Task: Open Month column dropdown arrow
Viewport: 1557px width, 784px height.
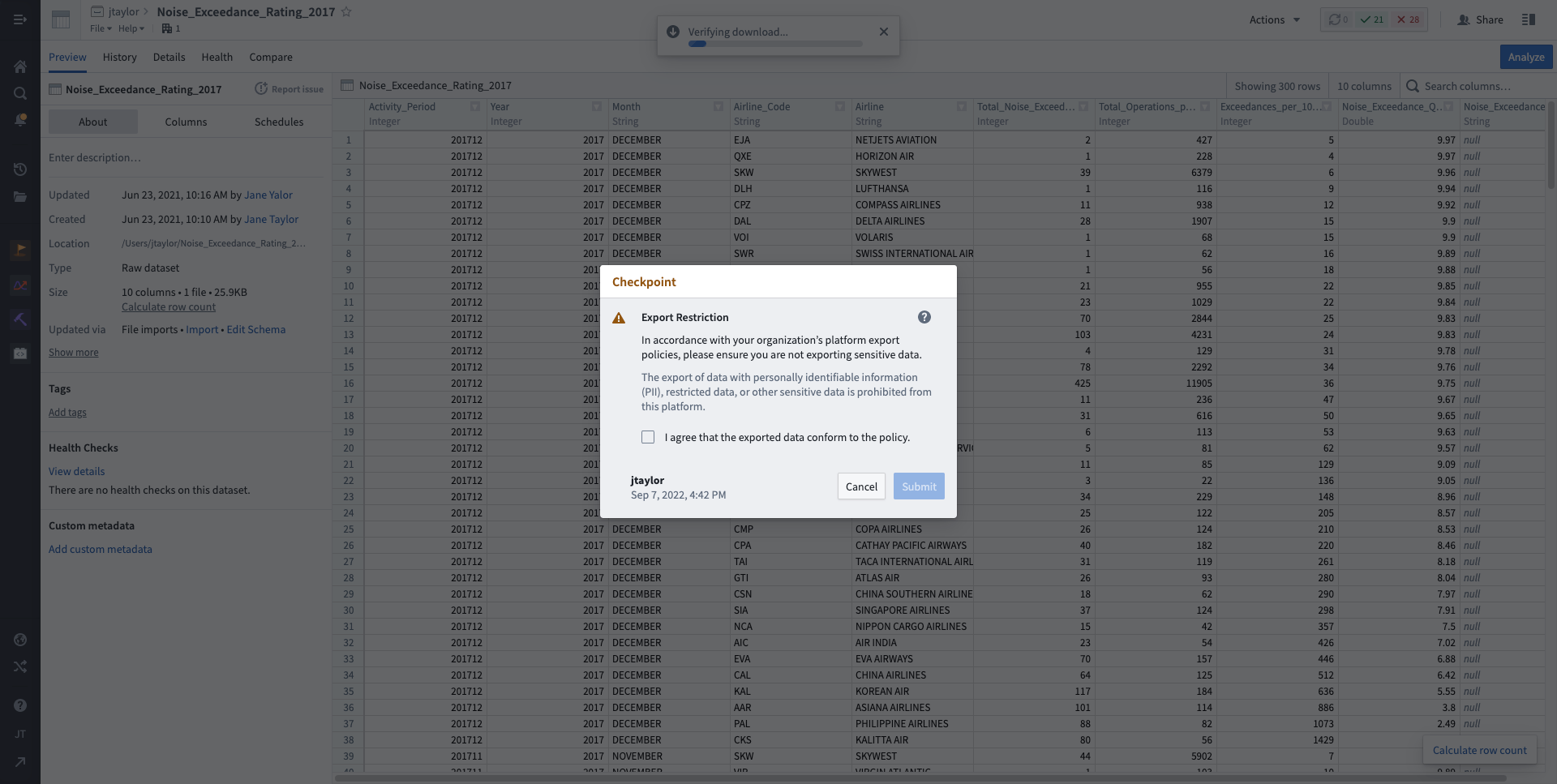Action: pyautogui.click(x=718, y=106)
